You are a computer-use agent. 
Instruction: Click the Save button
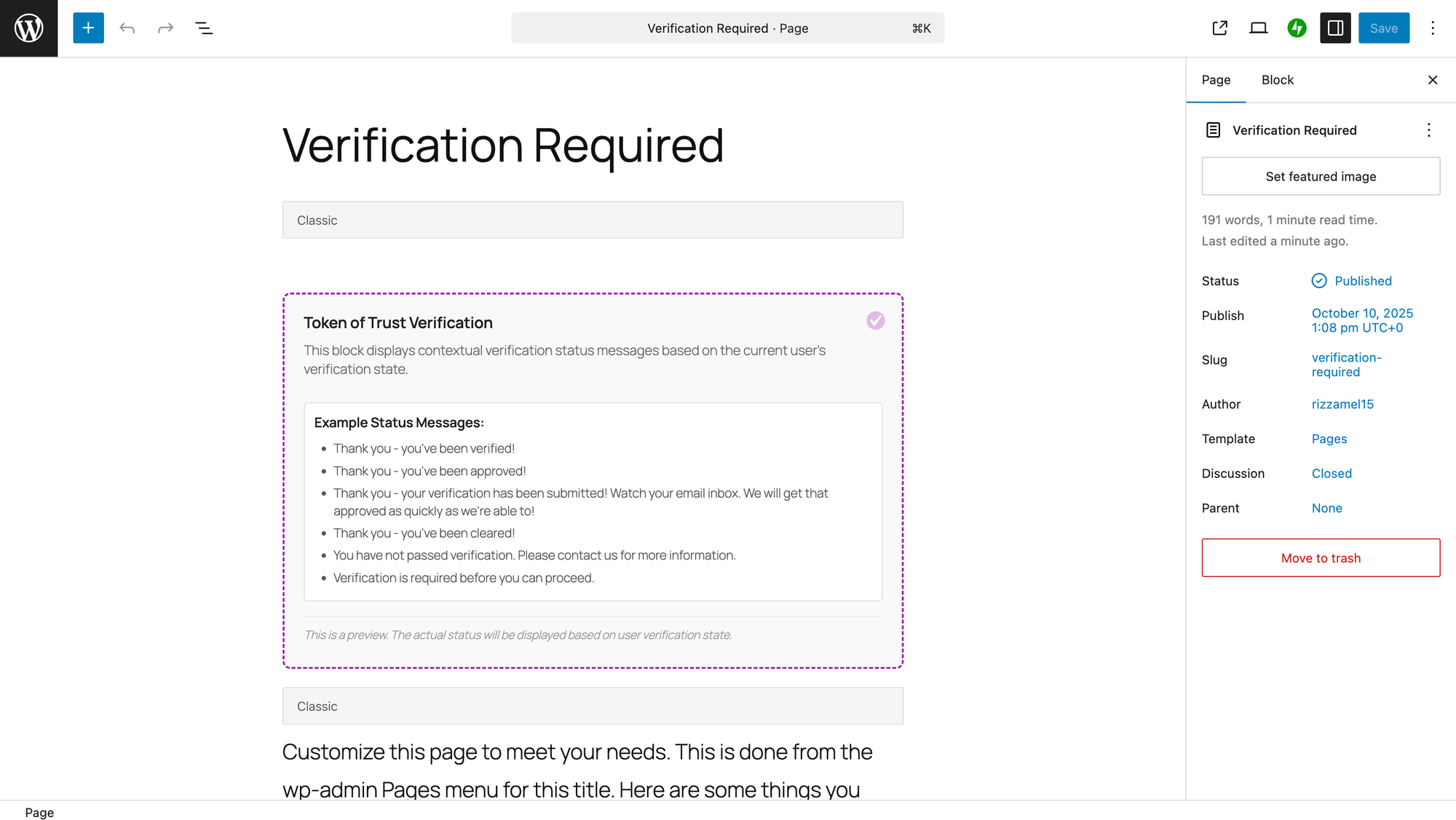(x=1383, y=28)
